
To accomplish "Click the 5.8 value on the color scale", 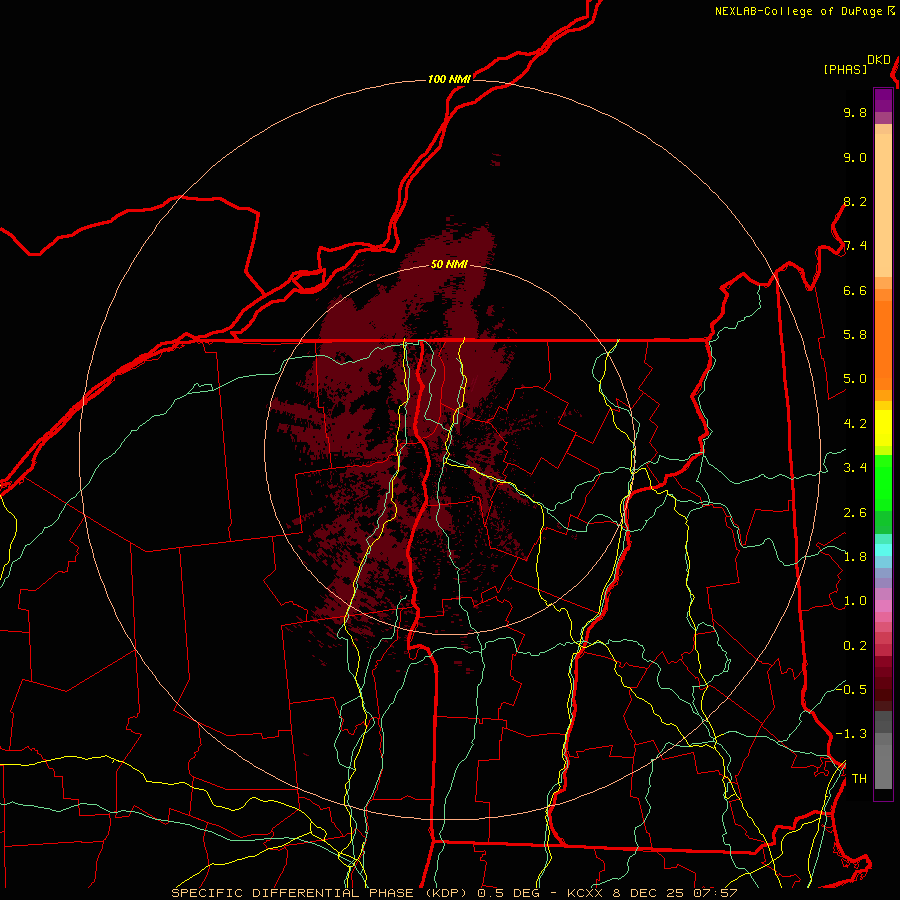I will [855, 335].
